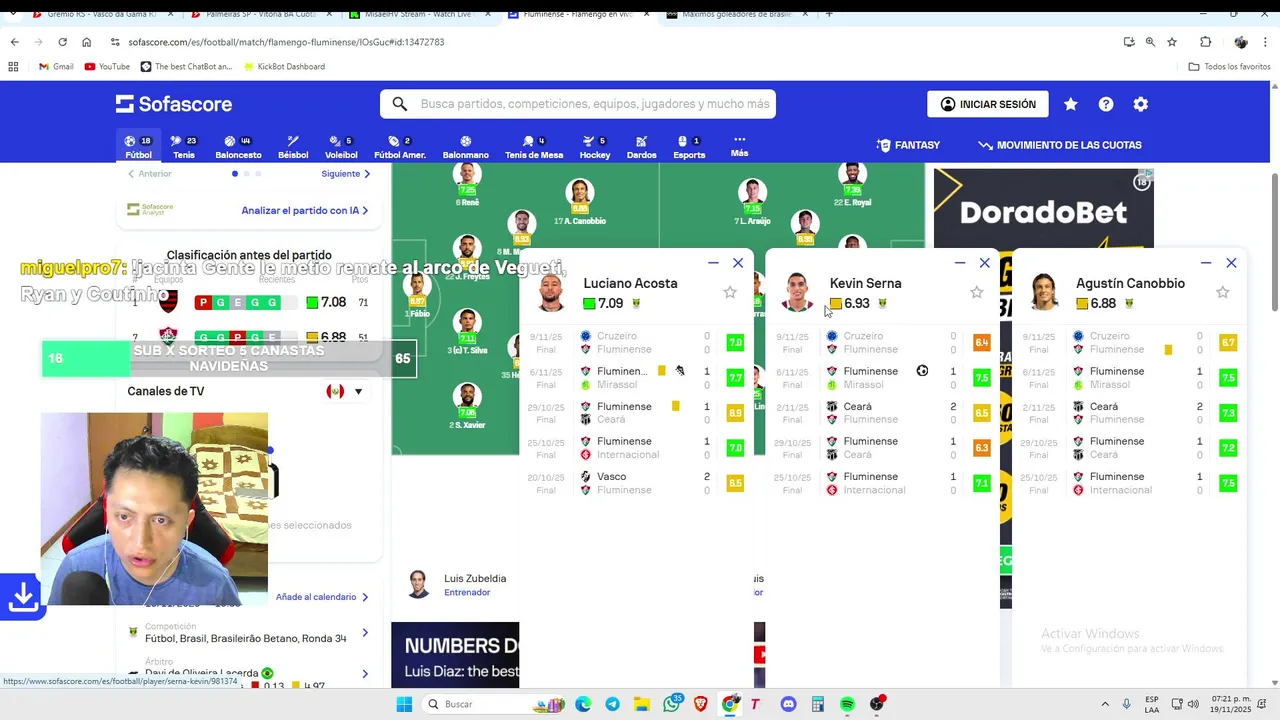Favorite Agustín Canobbio with the star
1280x720 pixels.
[x=1223, y=292]
